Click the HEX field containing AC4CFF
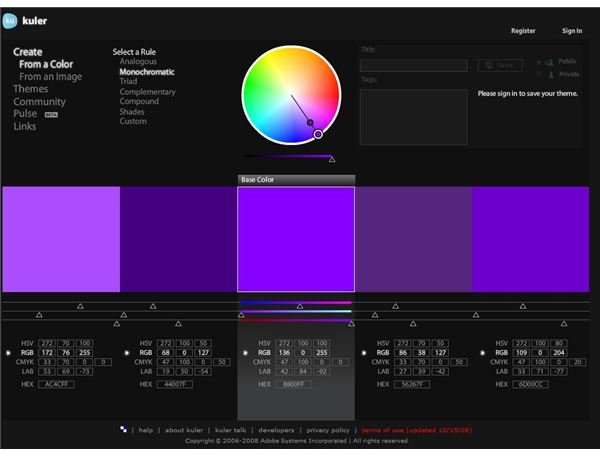The height and width of the screenshot is (456, 600). pos(56,384)
